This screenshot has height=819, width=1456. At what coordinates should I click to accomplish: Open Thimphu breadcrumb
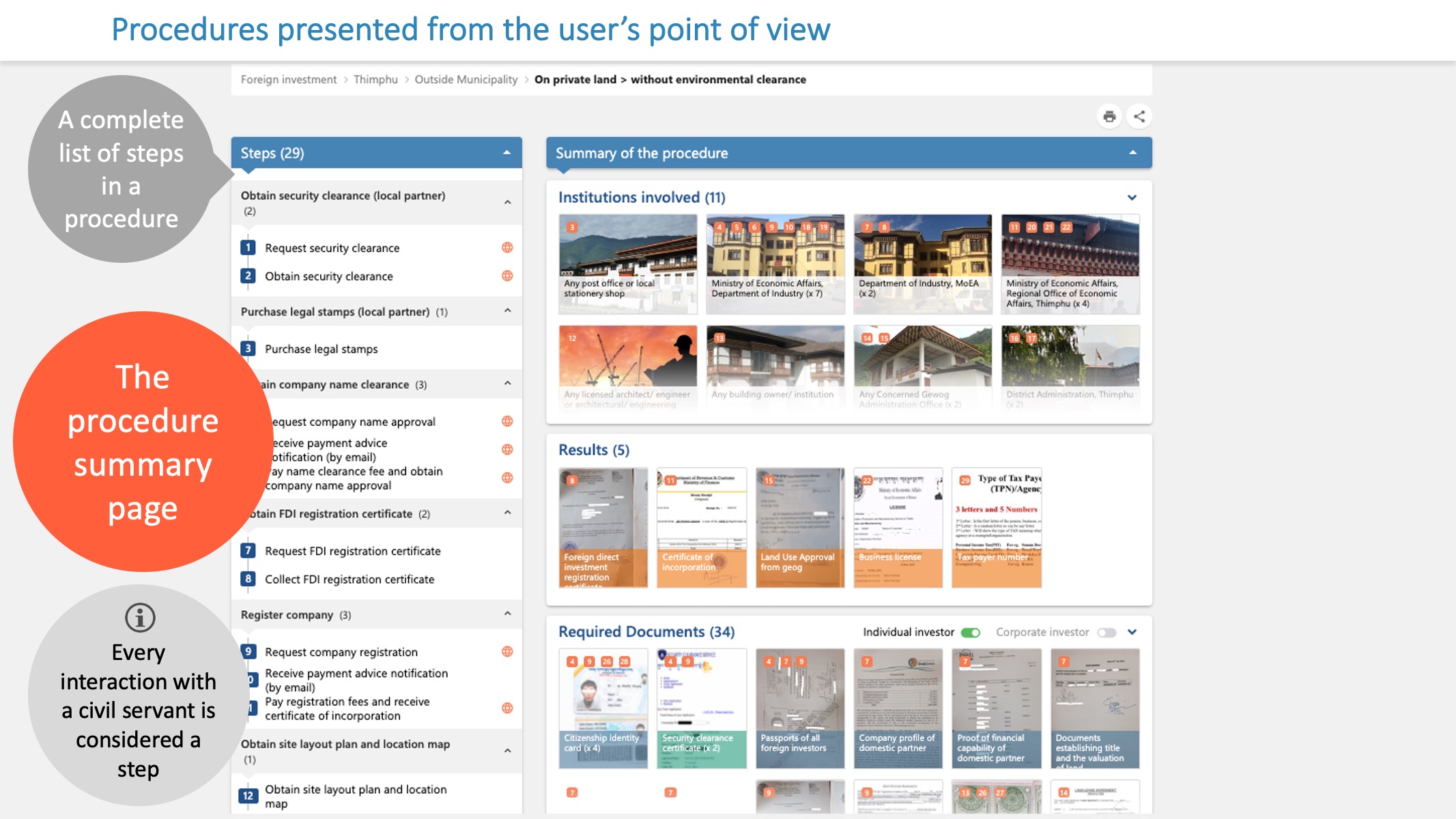[x=375, y=79]
